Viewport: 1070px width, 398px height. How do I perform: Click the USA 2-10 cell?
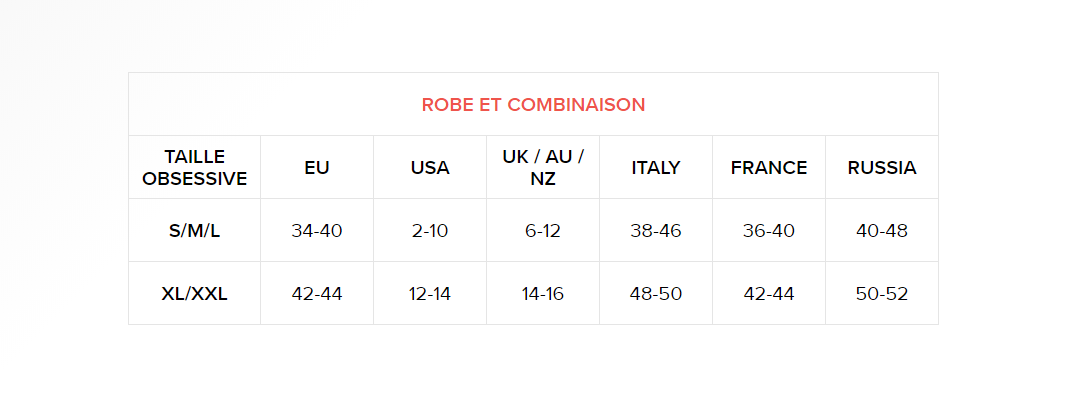[430, 231]
